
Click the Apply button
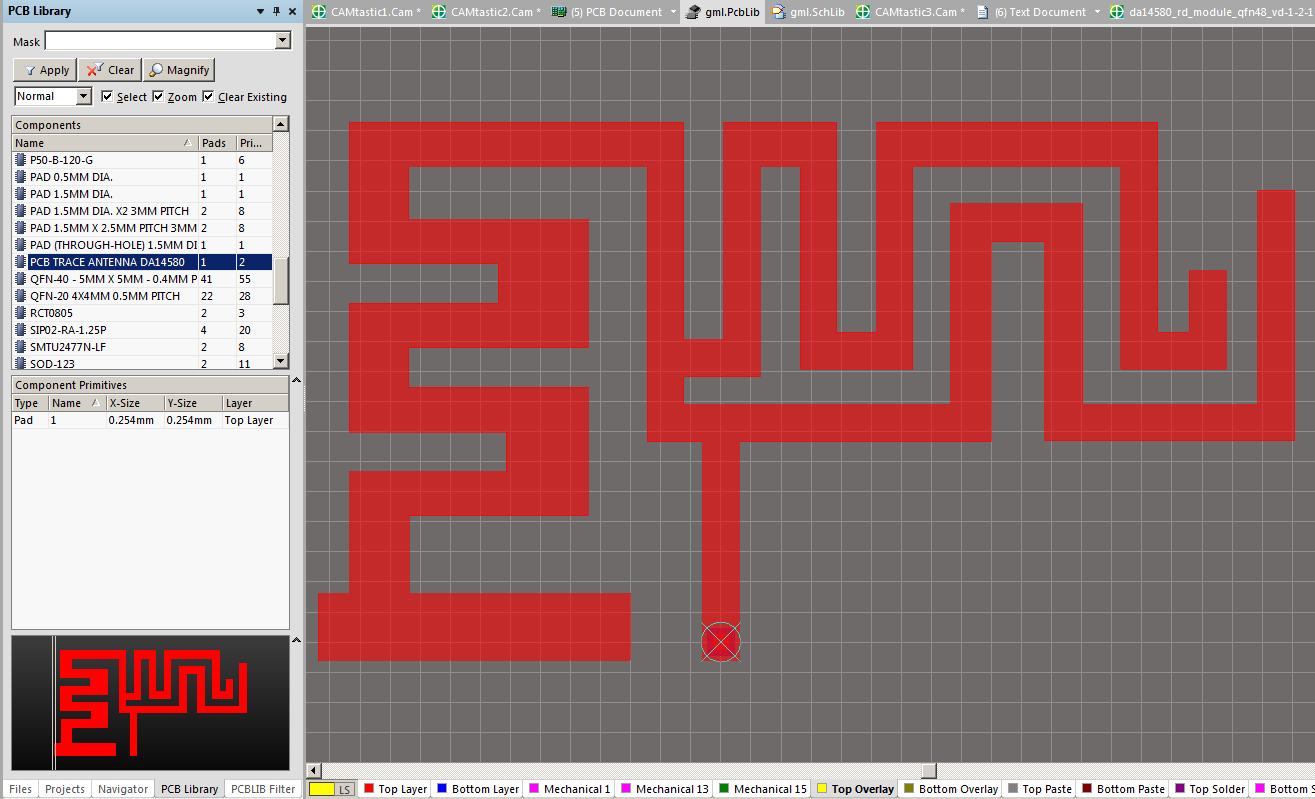point(45,70)
